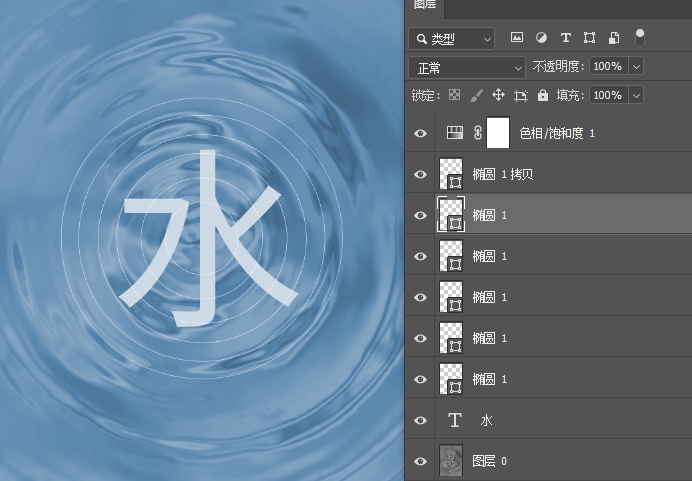Select the 色相/饱和度 1 layer mask thumbnail
This screenshot has height=481, width=692.
point(498,132)
